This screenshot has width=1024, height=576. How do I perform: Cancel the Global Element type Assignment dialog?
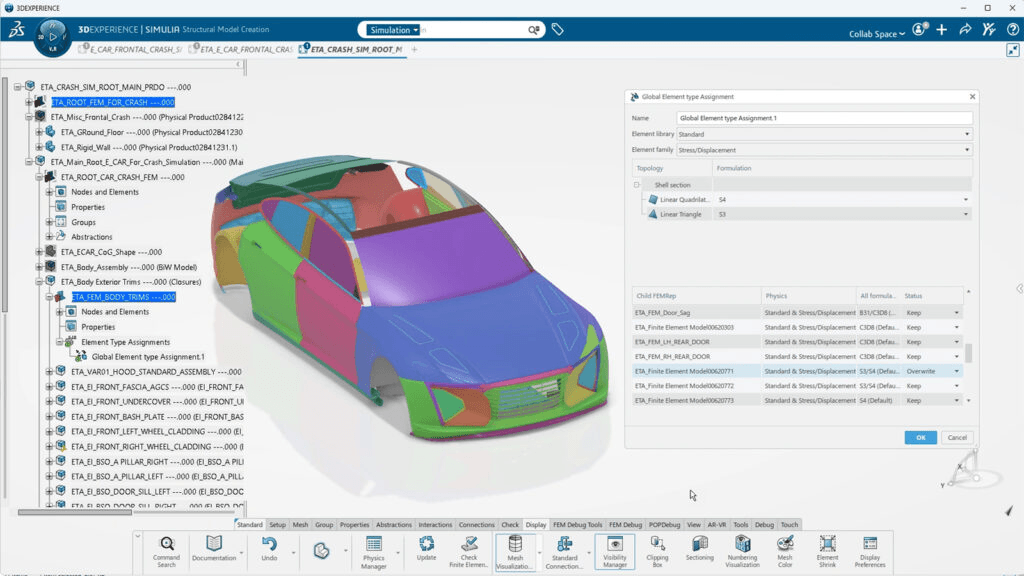[957, 437]
